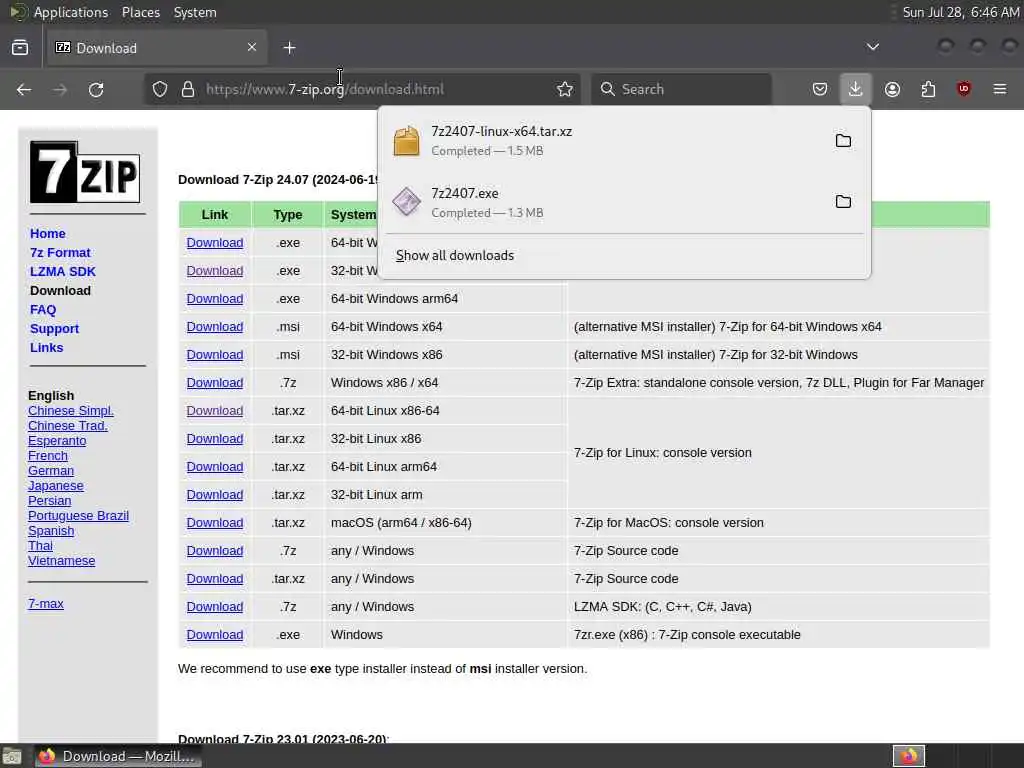
Task: Switch language to Persian
Action: [x=50, y=501]
